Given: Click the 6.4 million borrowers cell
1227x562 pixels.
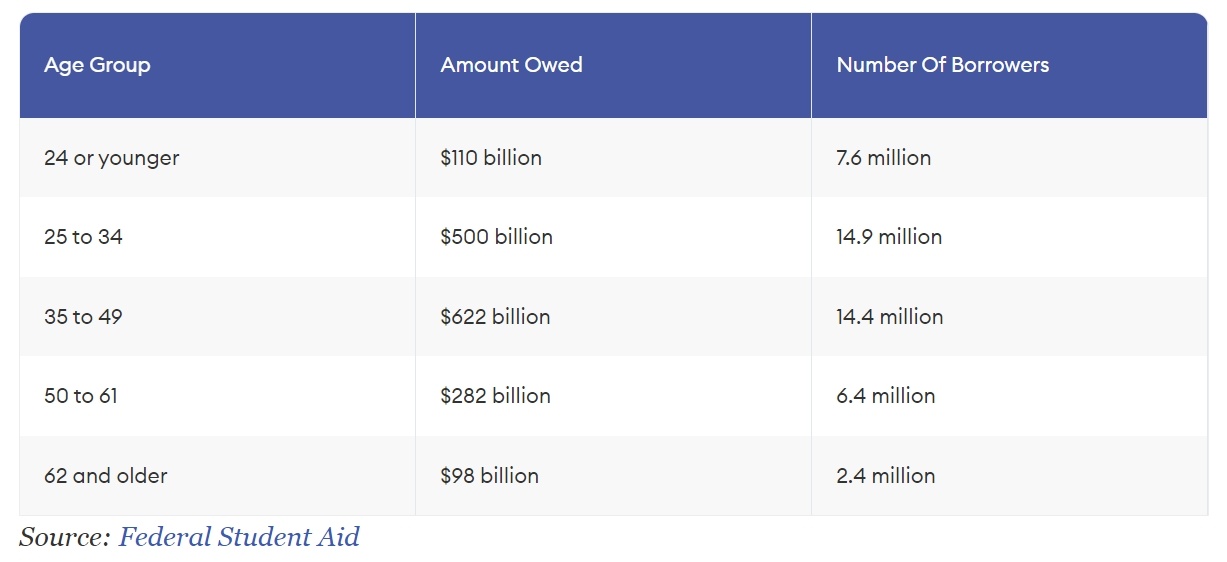Looking at the screenshot, I should click(x=885, y=396).
